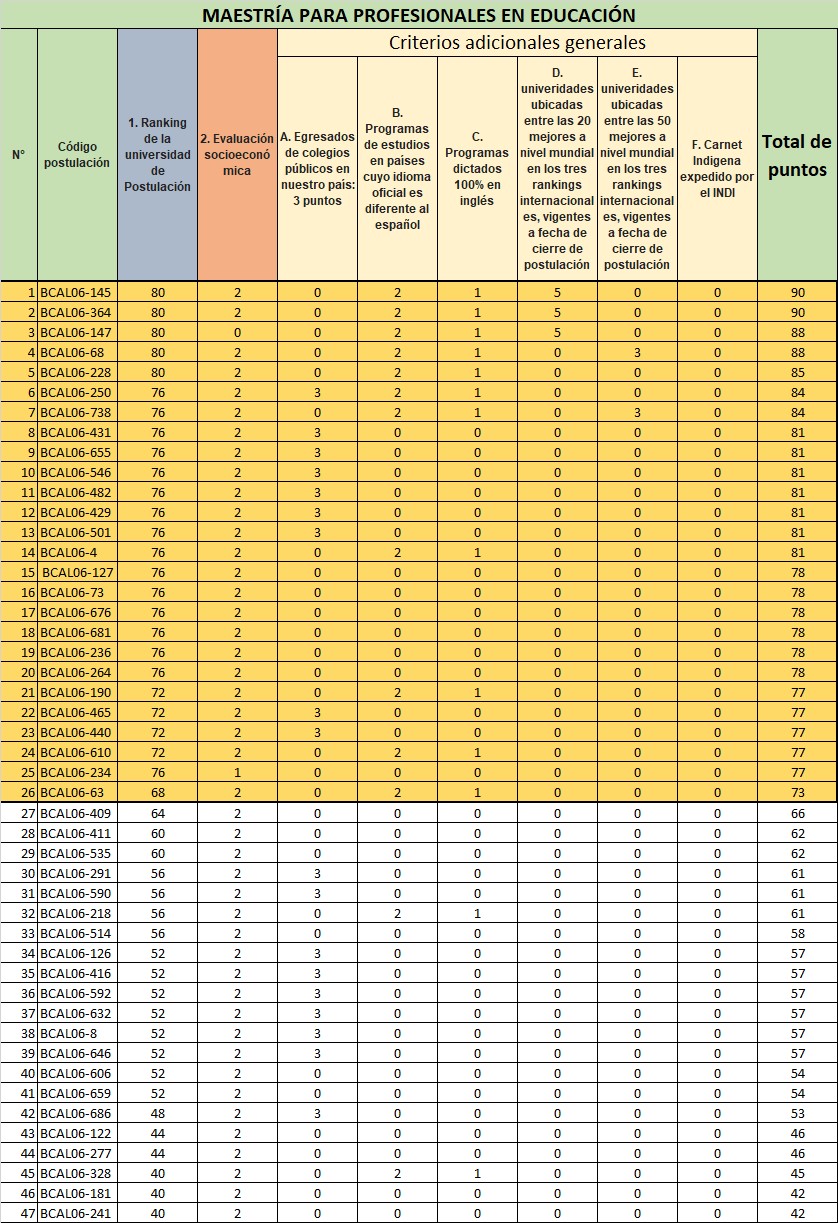Select the Carnet Indígena column header
The height and width of the screenshot is (1223, 838).
(717, 169)
